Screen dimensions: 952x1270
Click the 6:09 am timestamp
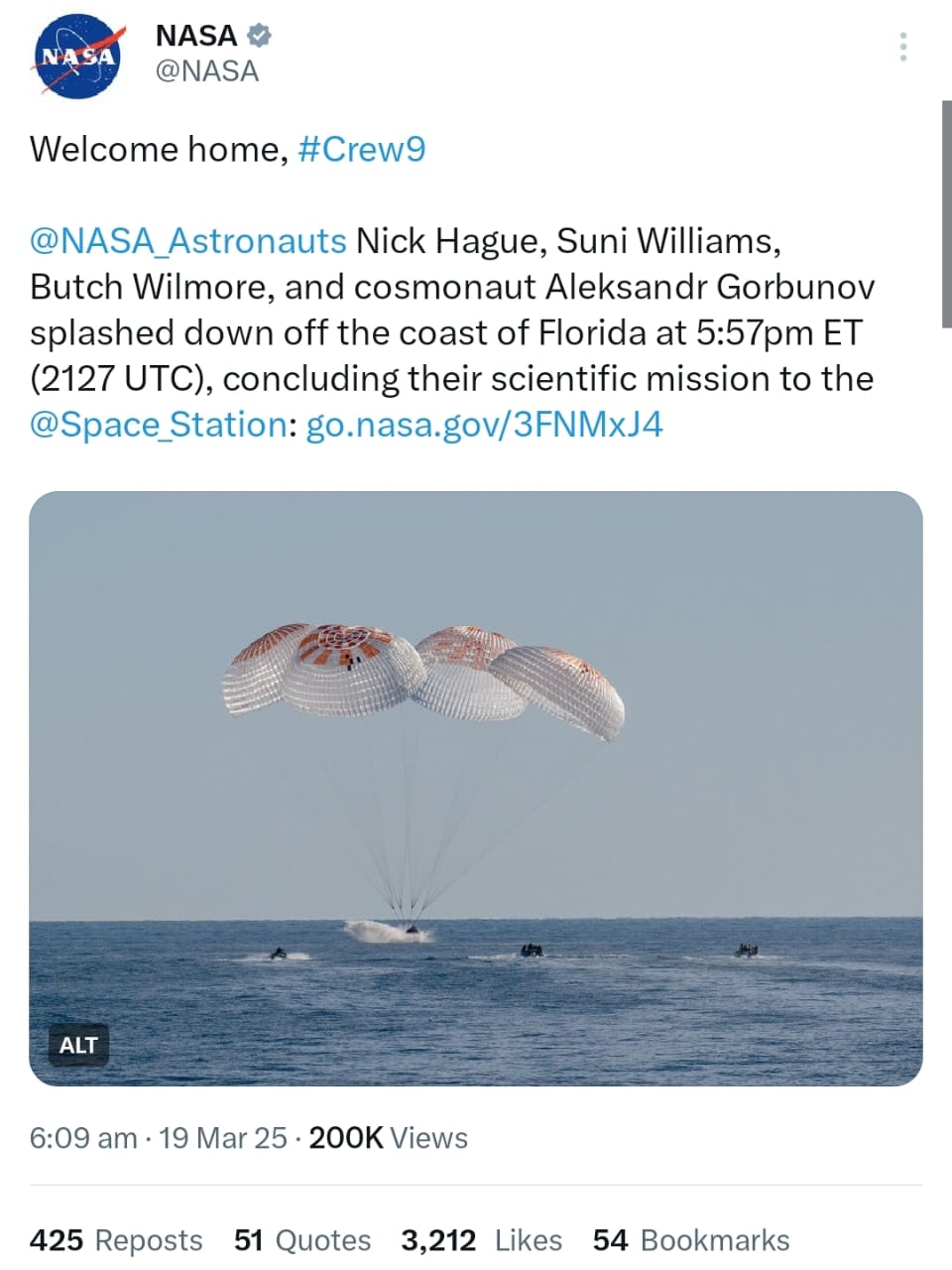coord(83,1138)
